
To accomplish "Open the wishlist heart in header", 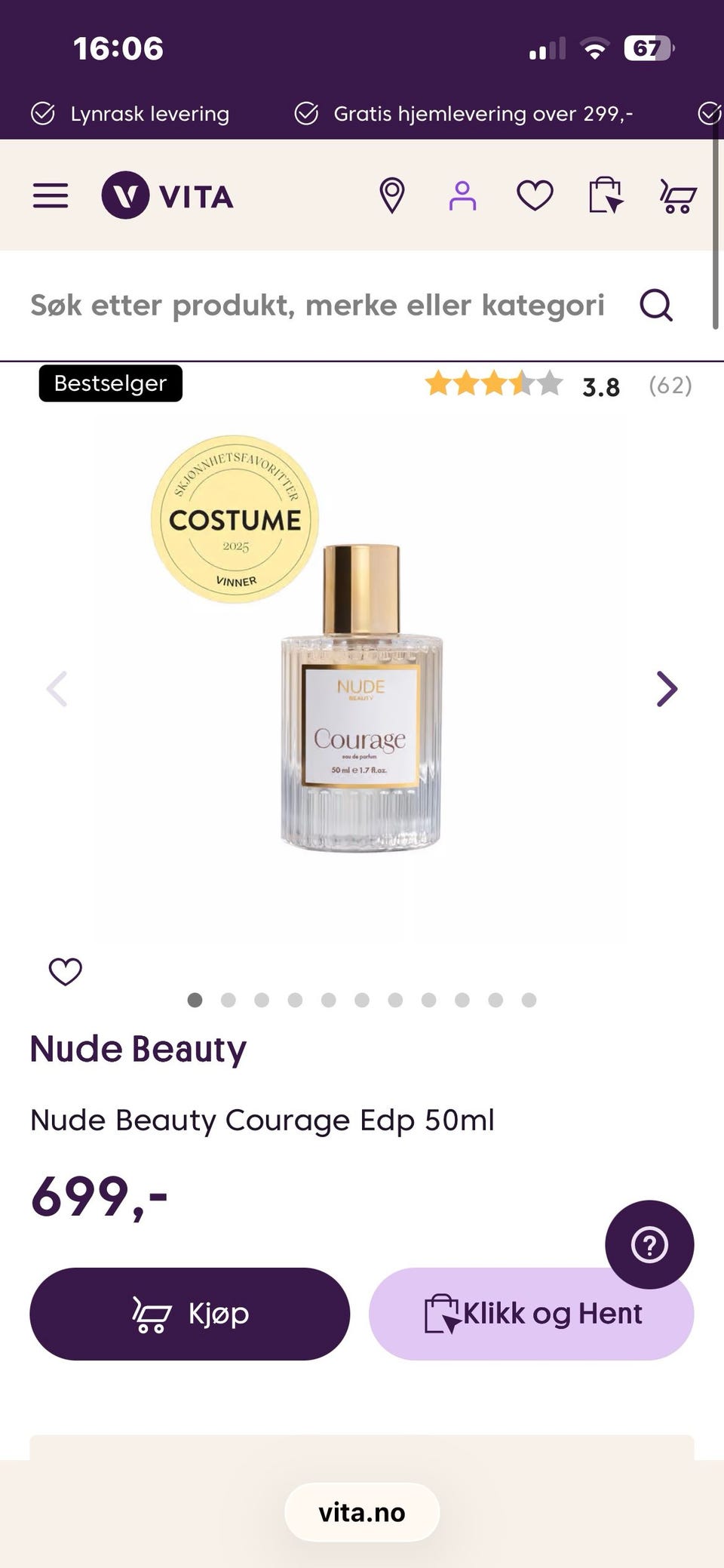I will (535, 195).
